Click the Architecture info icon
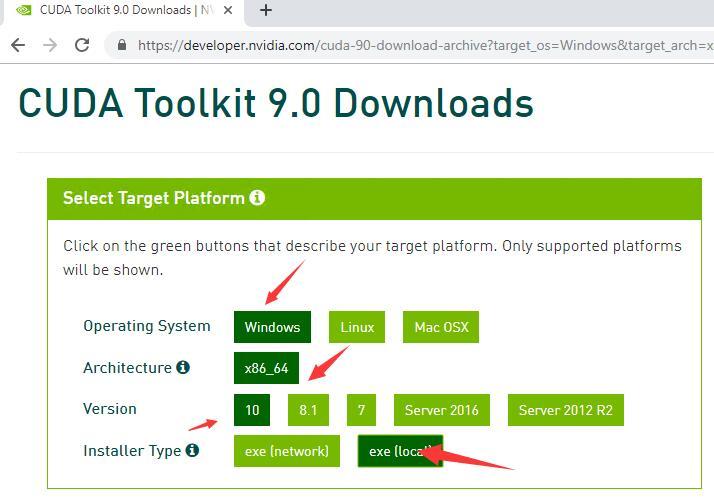Screen dimensions: 714x503 [x=183, y=368]
